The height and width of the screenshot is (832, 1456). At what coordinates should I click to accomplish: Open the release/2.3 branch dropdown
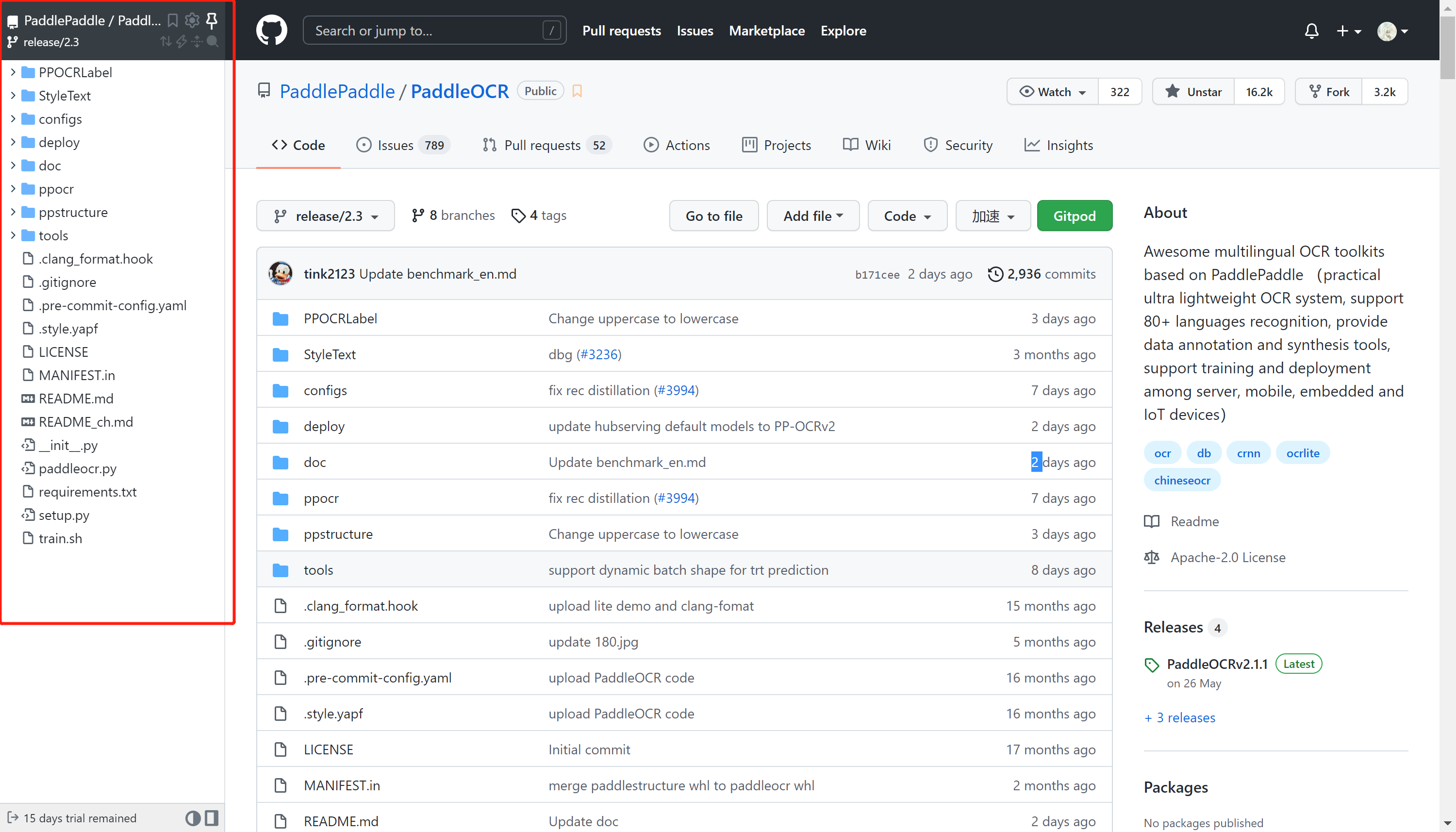point(326,216)
